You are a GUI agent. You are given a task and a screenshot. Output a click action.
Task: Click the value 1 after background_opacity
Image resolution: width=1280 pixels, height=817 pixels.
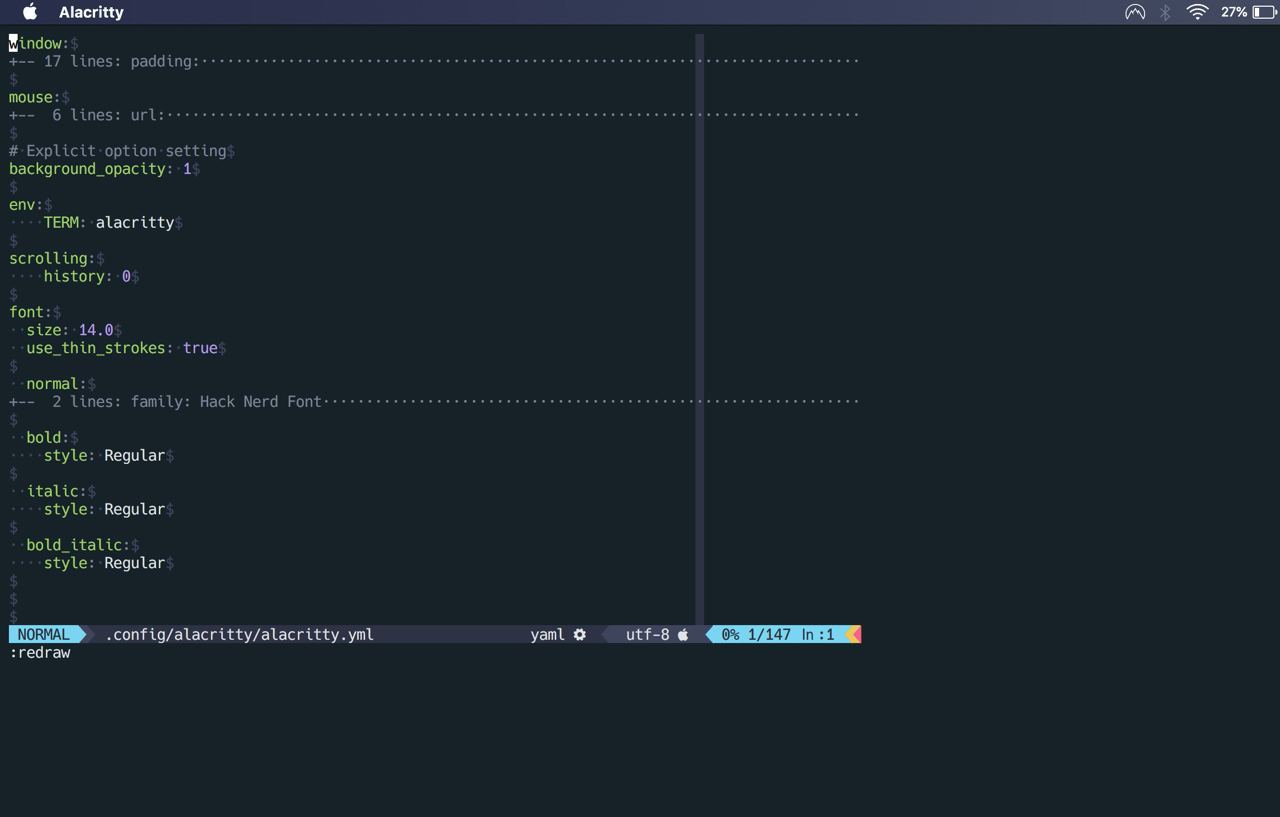[x=187, y=169]
